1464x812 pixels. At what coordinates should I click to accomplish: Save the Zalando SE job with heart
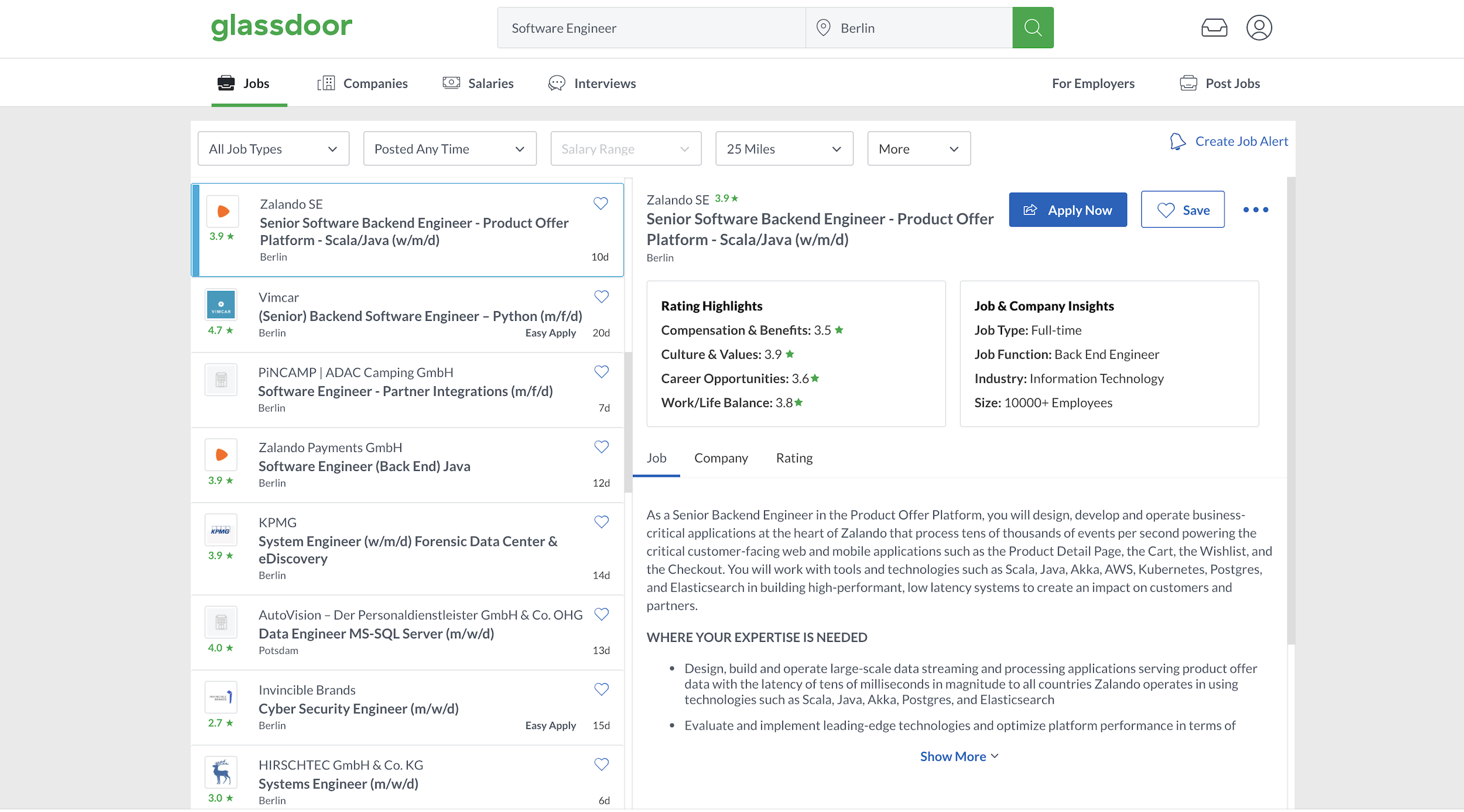[601, 204]
